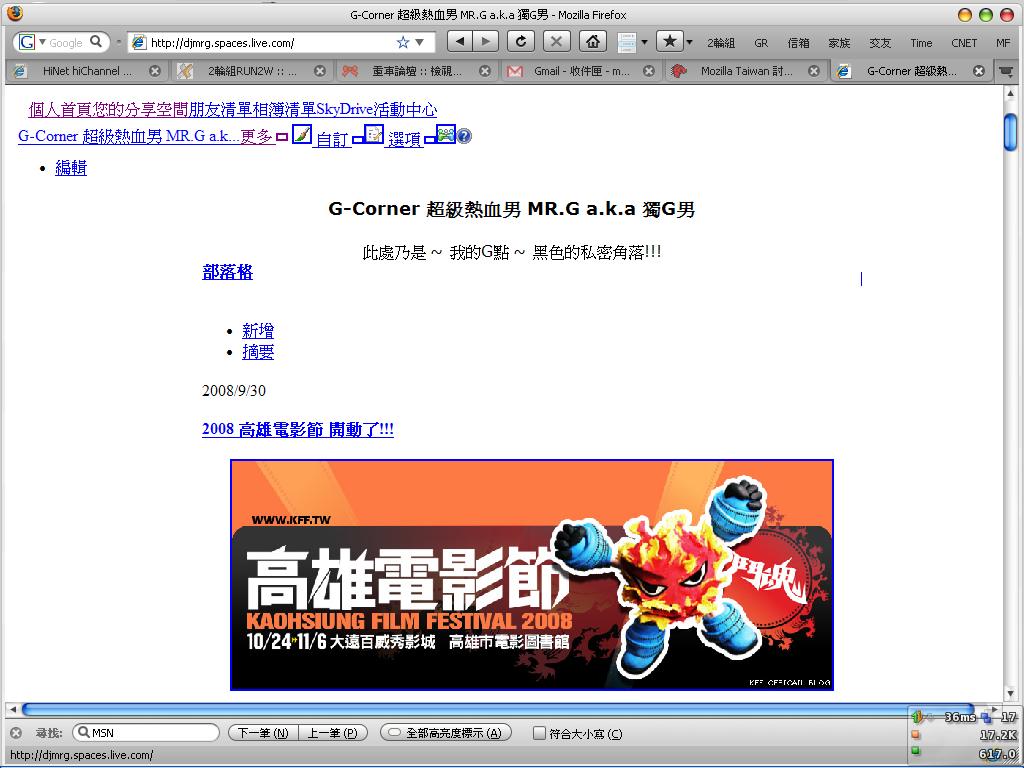1024x768 pixels.
Task: Click the Stop loading X button
Action: (x=556, y=42)
